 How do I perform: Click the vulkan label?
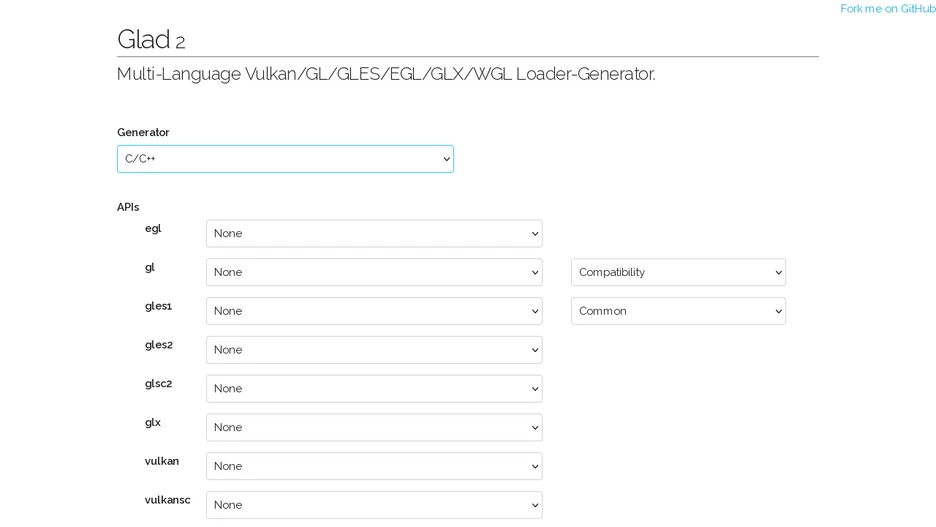click(162, 461)
